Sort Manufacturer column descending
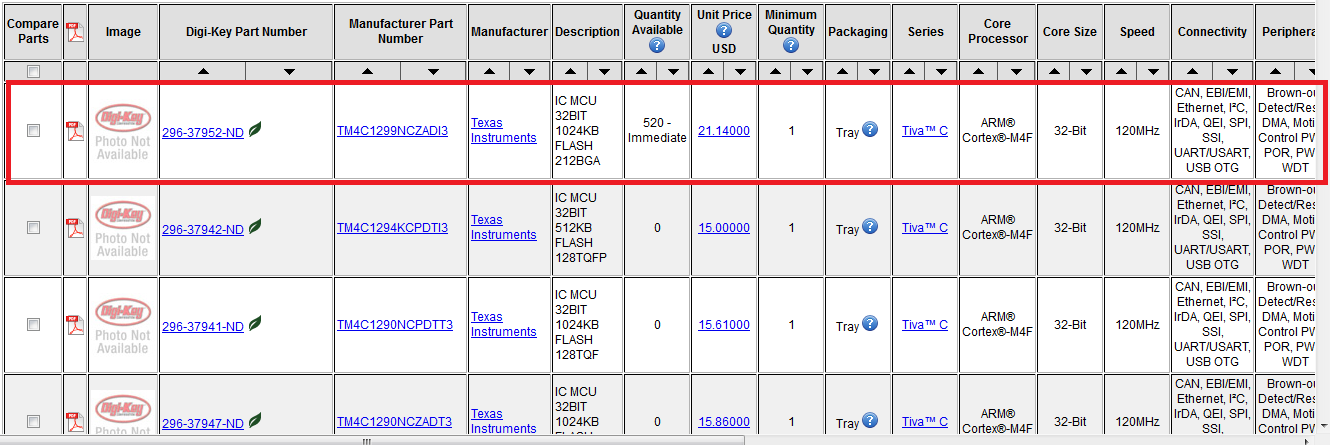Screen dimensions: 1330x445 point(529,72)
